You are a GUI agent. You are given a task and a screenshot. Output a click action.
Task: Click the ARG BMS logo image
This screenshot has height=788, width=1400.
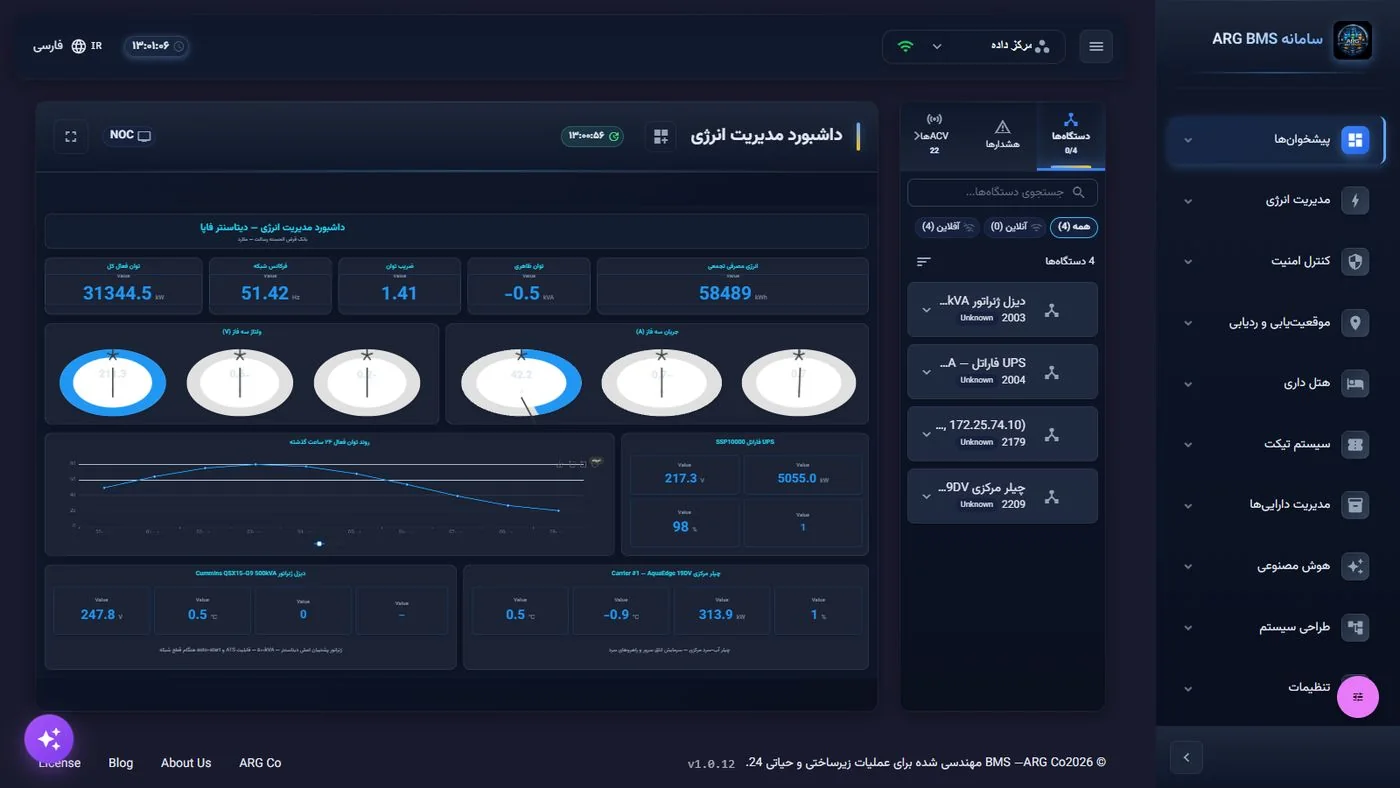[x=1352, y=41]
